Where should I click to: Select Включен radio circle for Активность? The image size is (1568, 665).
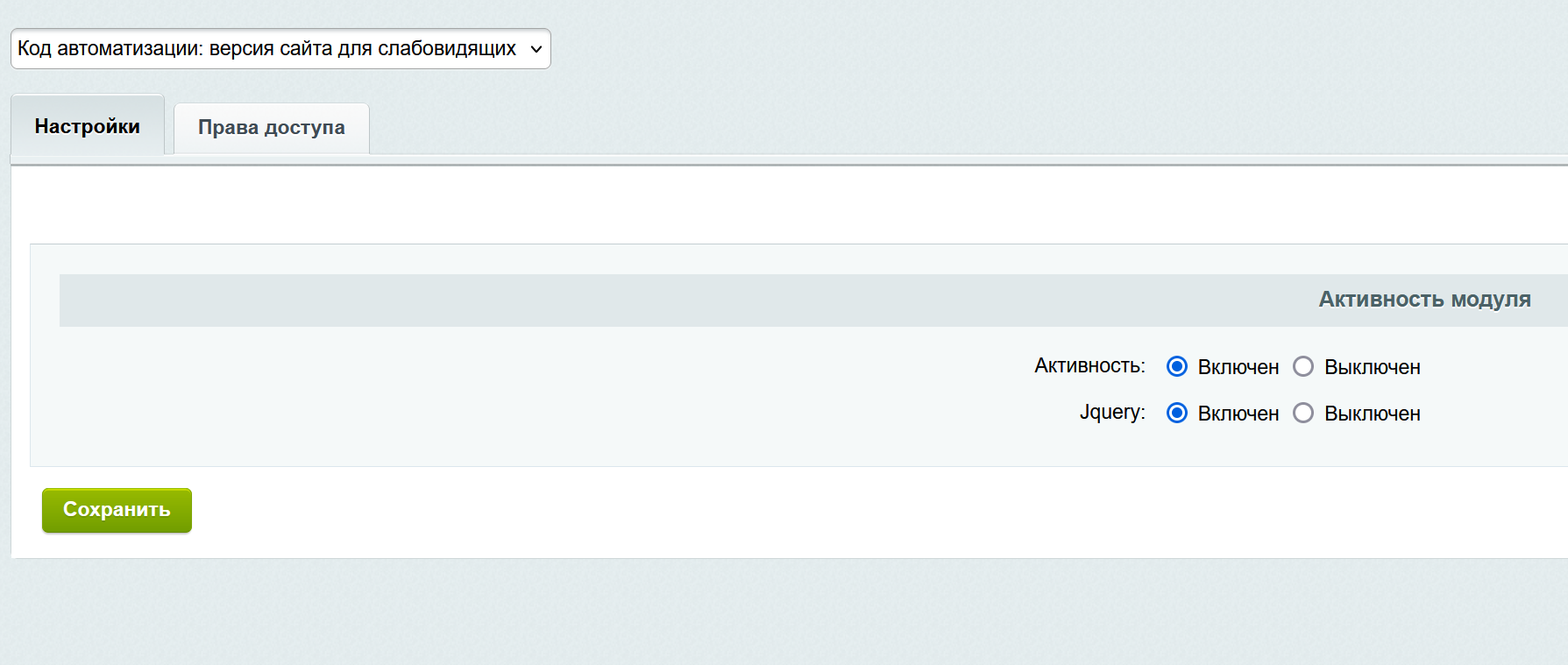pos(1176,366)
